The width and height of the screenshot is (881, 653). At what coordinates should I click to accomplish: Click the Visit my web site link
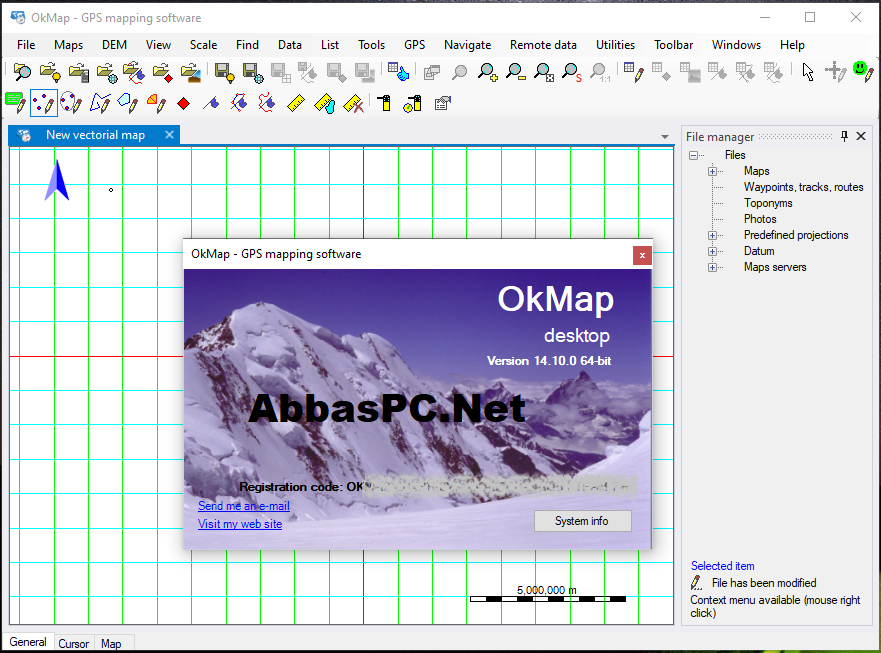coord(240,524)
